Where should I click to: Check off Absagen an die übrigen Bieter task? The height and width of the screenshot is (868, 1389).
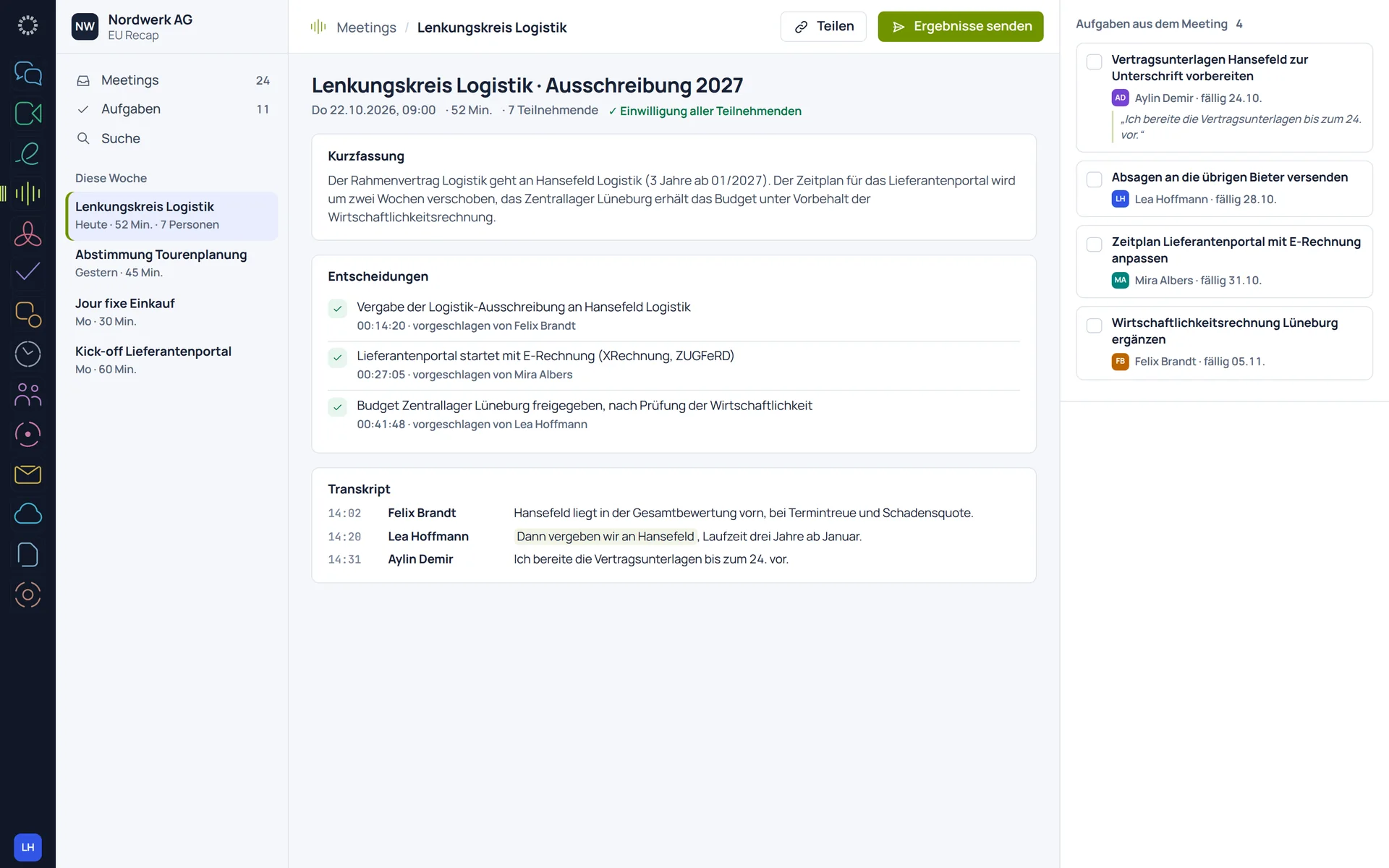pyautogui.click(x=1095, y=179)
